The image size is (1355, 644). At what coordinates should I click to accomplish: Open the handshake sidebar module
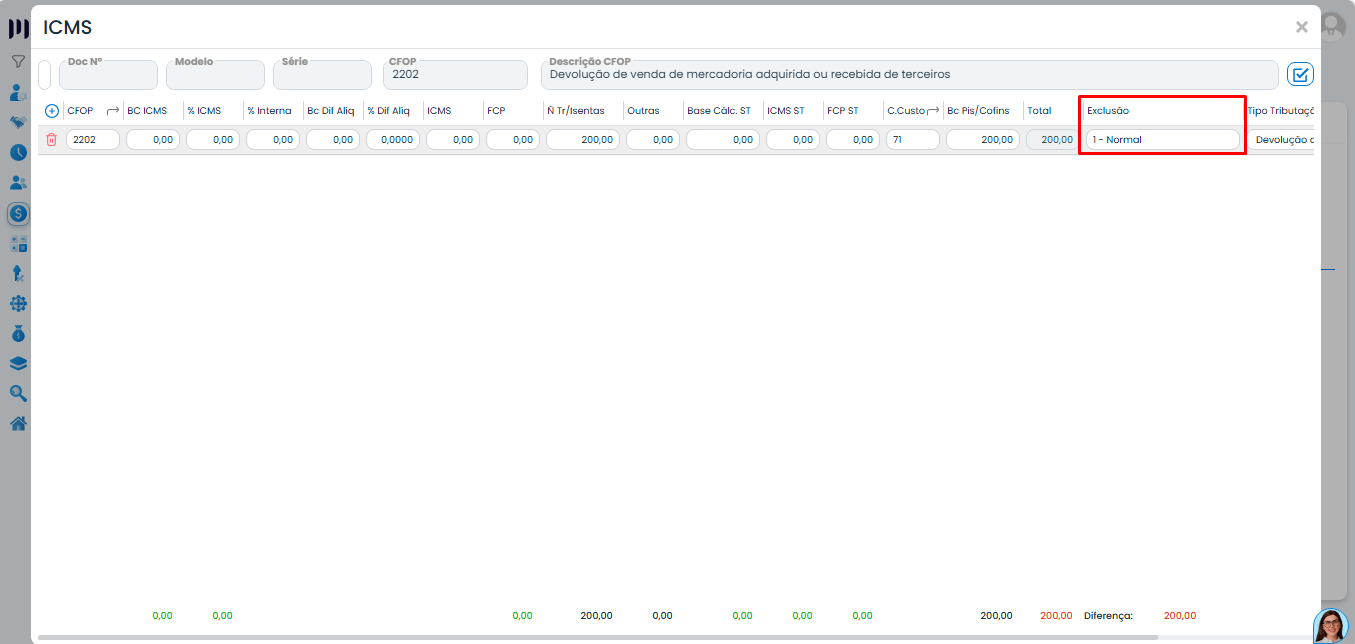pyautogui.click(x=18, y=122)
